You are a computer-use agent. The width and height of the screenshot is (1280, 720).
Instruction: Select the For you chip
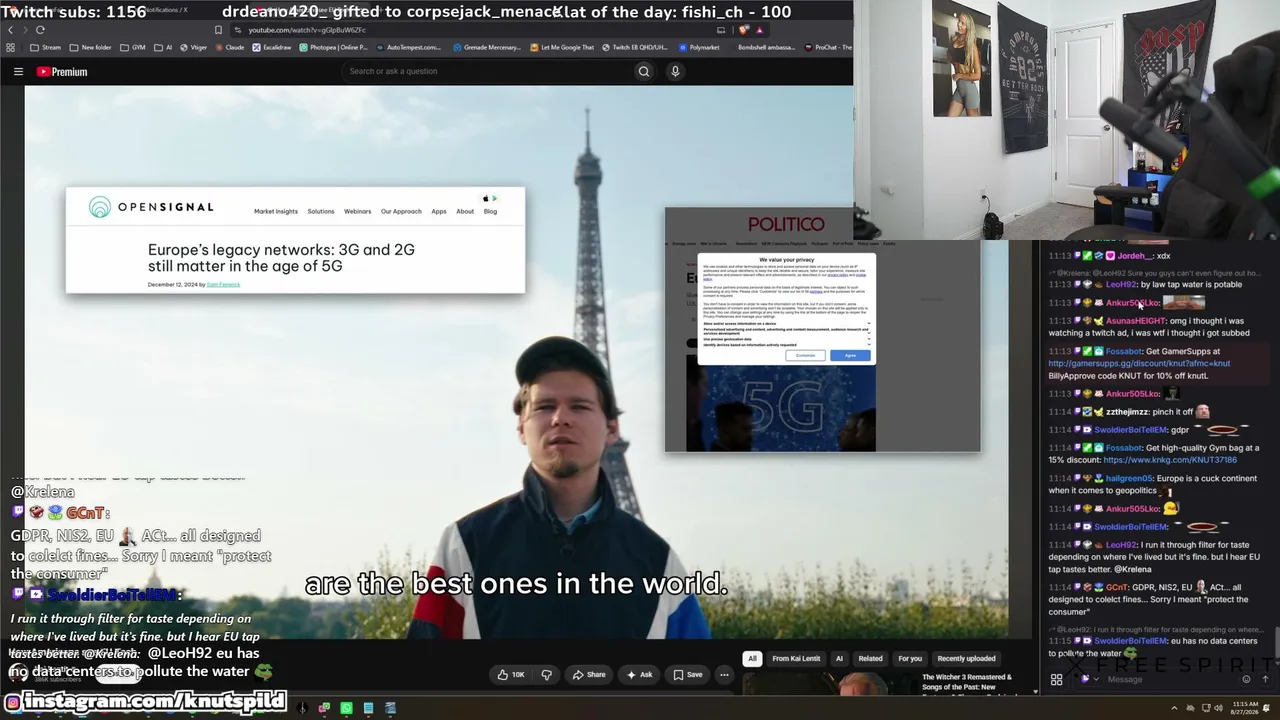[x=910, y=659]
